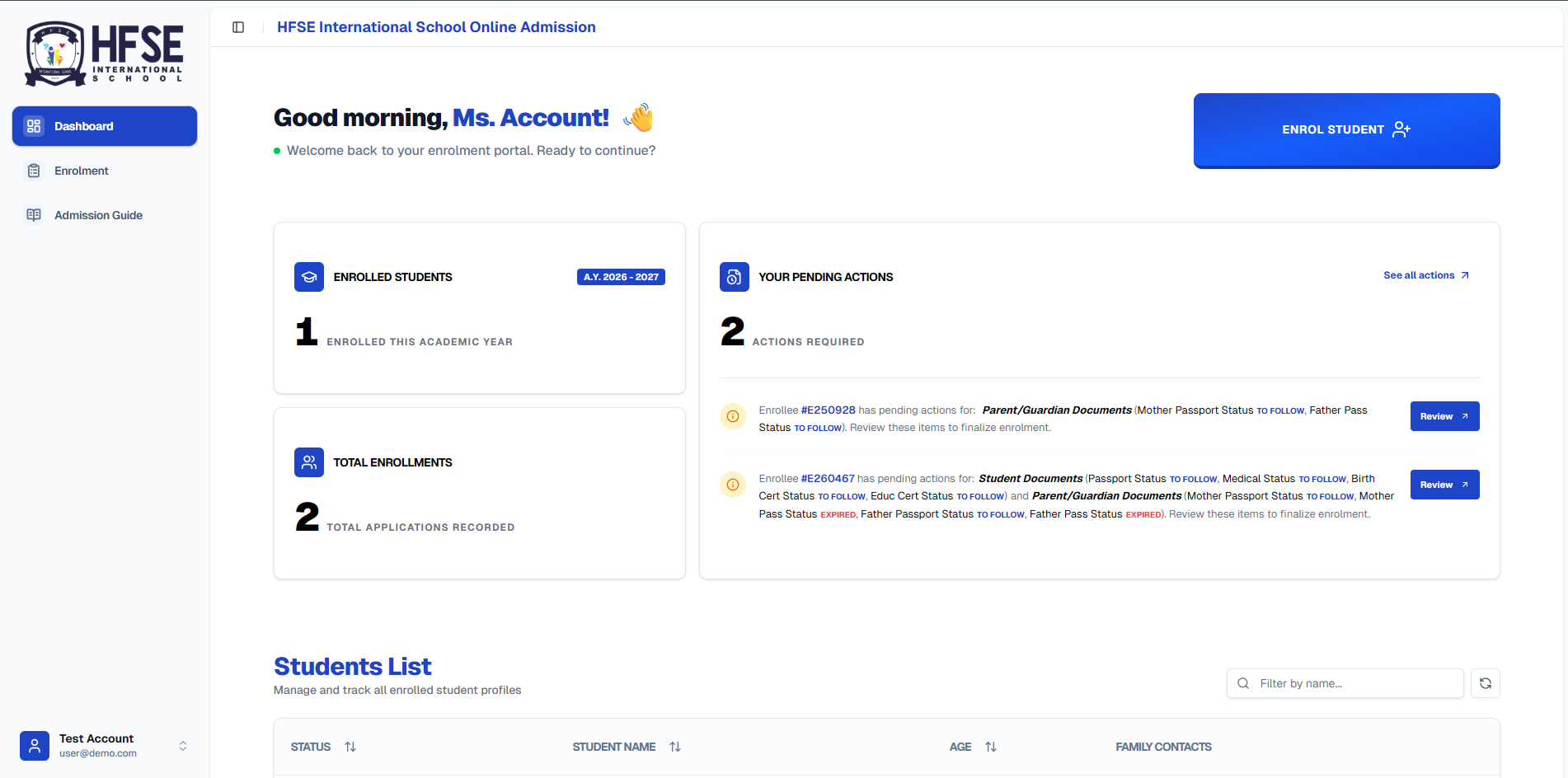Viewport: 1568px width, 778px height.
Task: Review pending actions for enrollee #E250928
Action: (1444, 416)
